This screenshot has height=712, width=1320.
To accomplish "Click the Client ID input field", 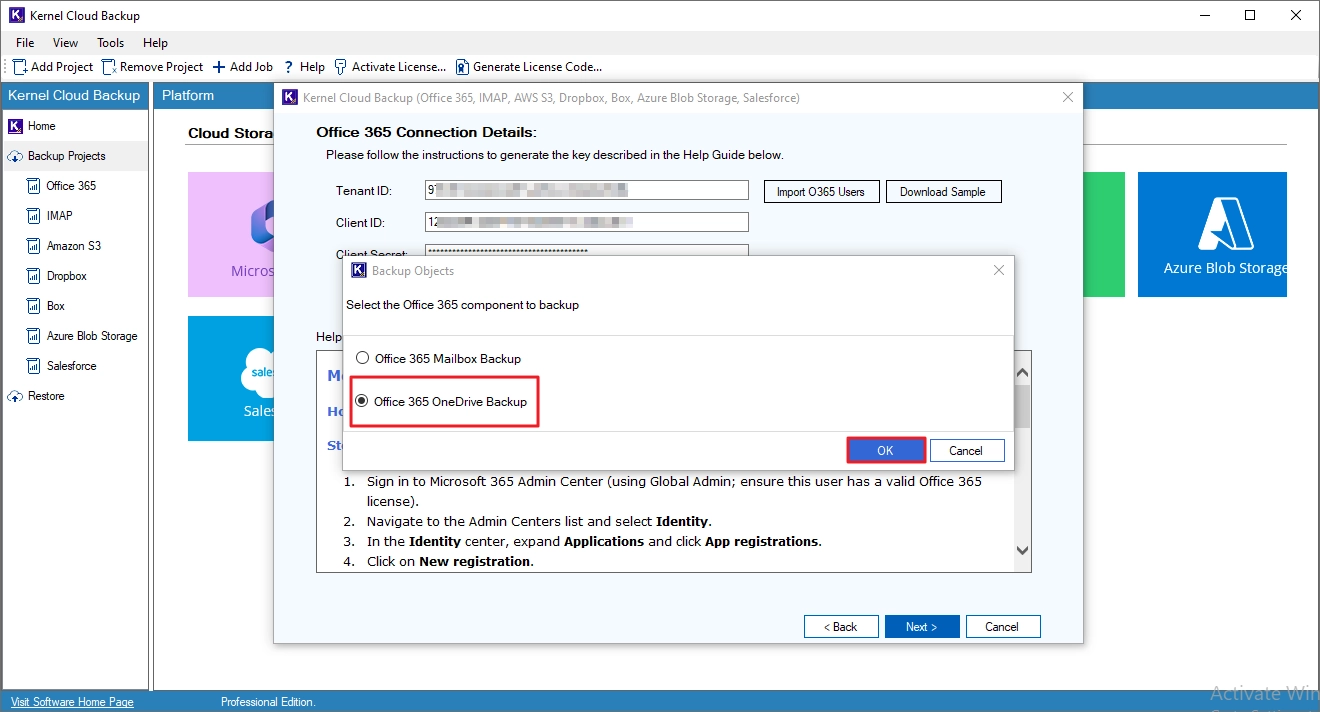I will coord(587,222).
